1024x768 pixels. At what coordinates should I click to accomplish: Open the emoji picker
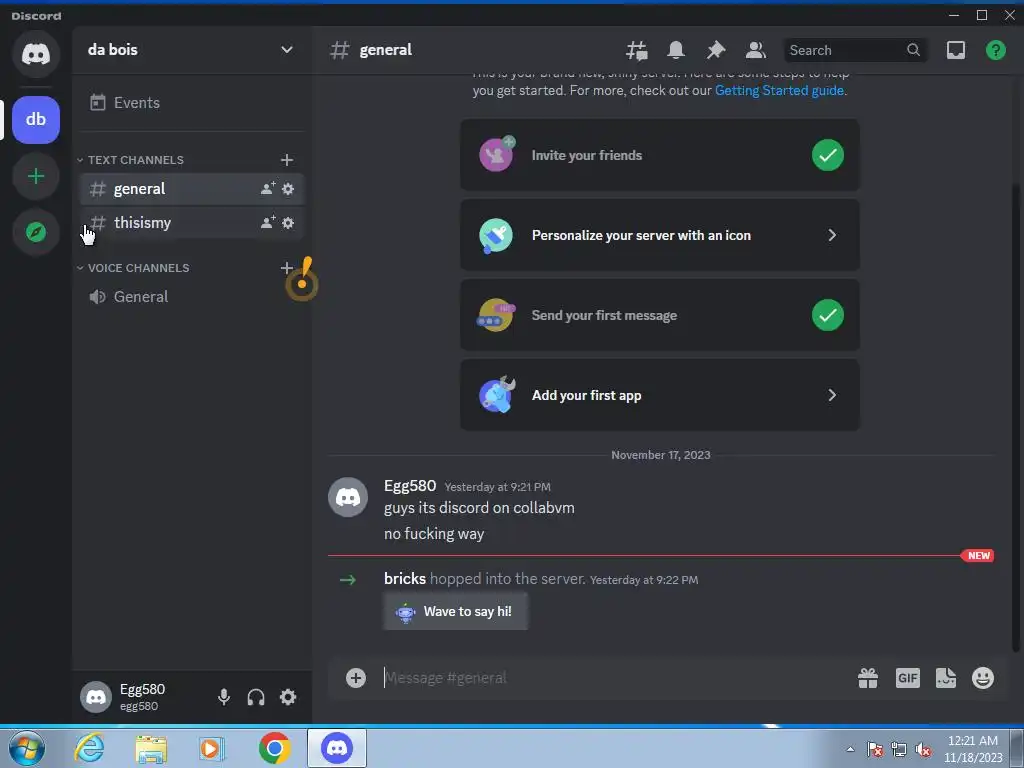(x=983, y=678)
